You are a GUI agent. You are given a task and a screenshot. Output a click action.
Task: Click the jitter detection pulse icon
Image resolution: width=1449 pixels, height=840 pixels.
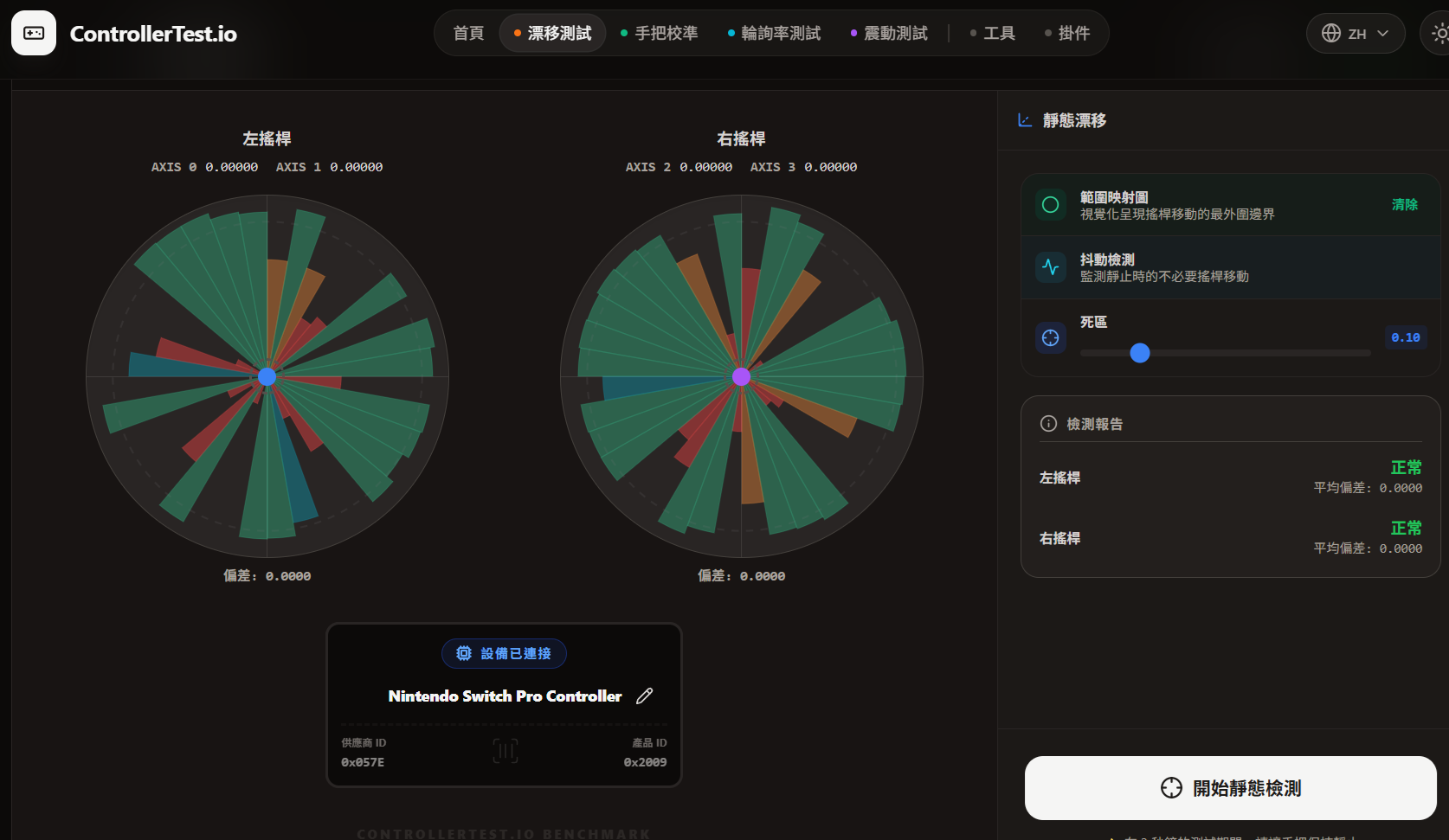(x=1051, y=267)
